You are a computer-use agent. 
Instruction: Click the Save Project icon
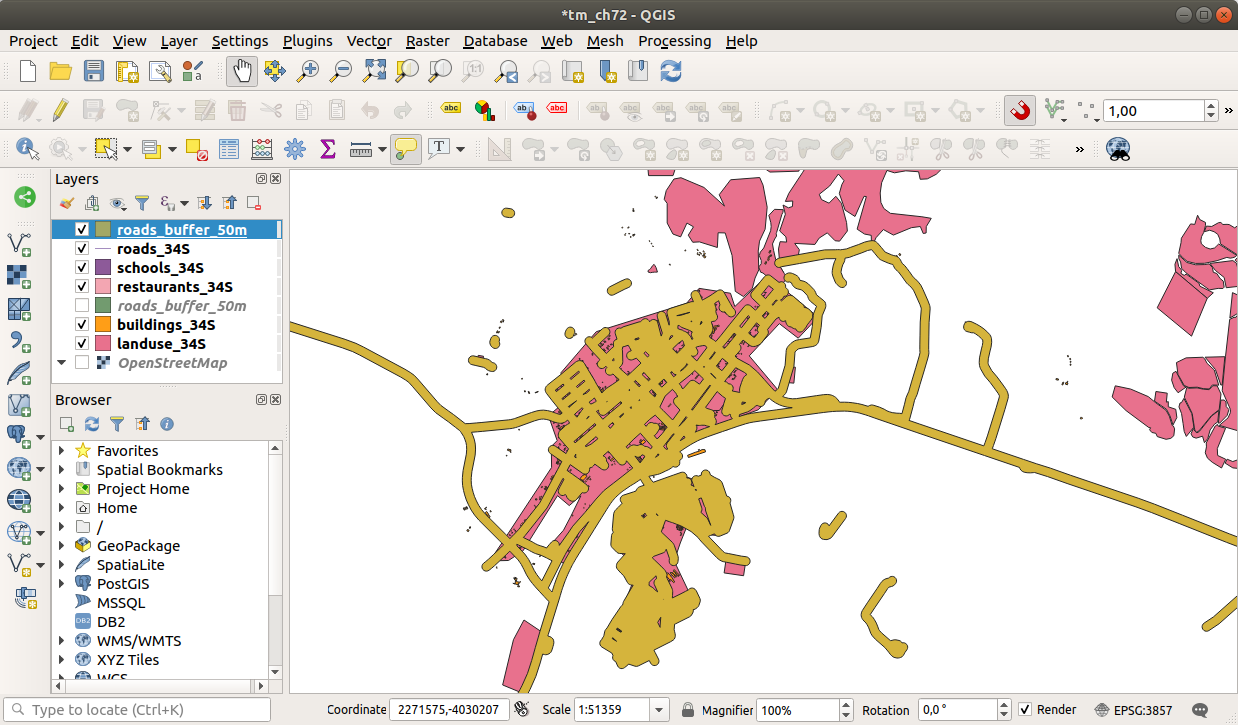click(93, 71)
